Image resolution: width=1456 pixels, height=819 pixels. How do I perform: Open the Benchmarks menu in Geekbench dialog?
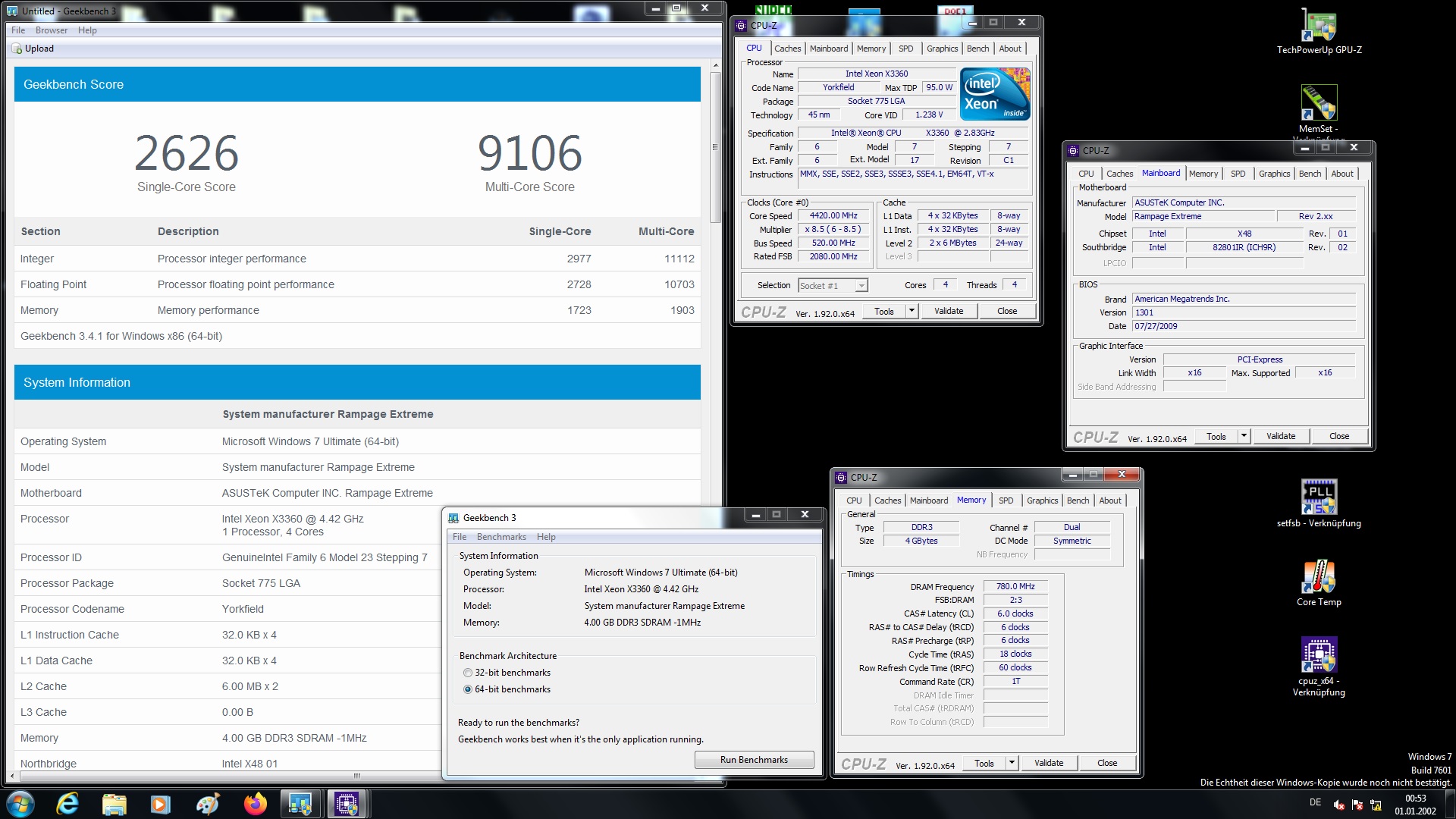pos(501,537)
